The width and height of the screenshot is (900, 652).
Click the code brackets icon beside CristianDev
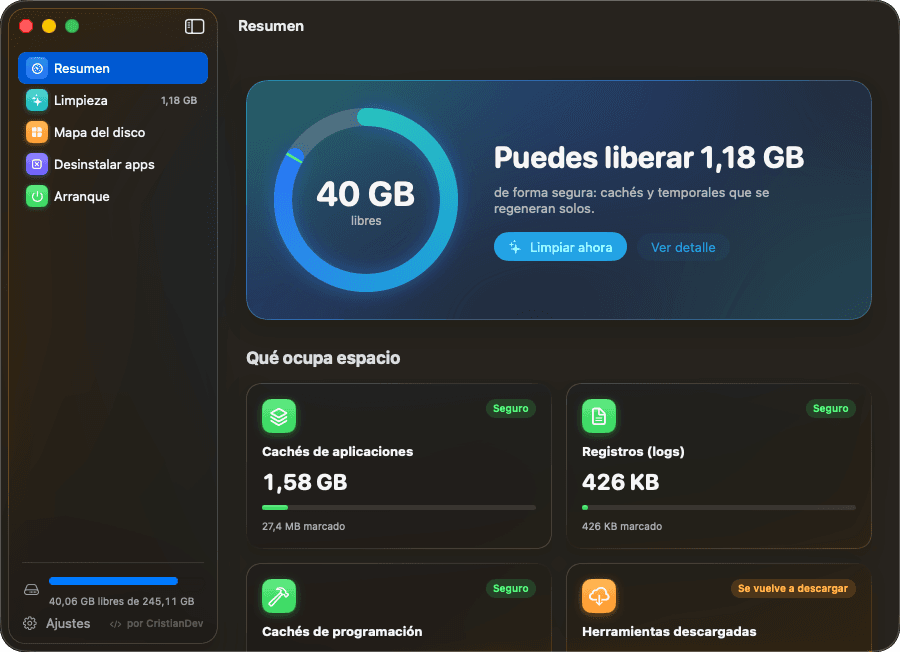coord(115,624)
